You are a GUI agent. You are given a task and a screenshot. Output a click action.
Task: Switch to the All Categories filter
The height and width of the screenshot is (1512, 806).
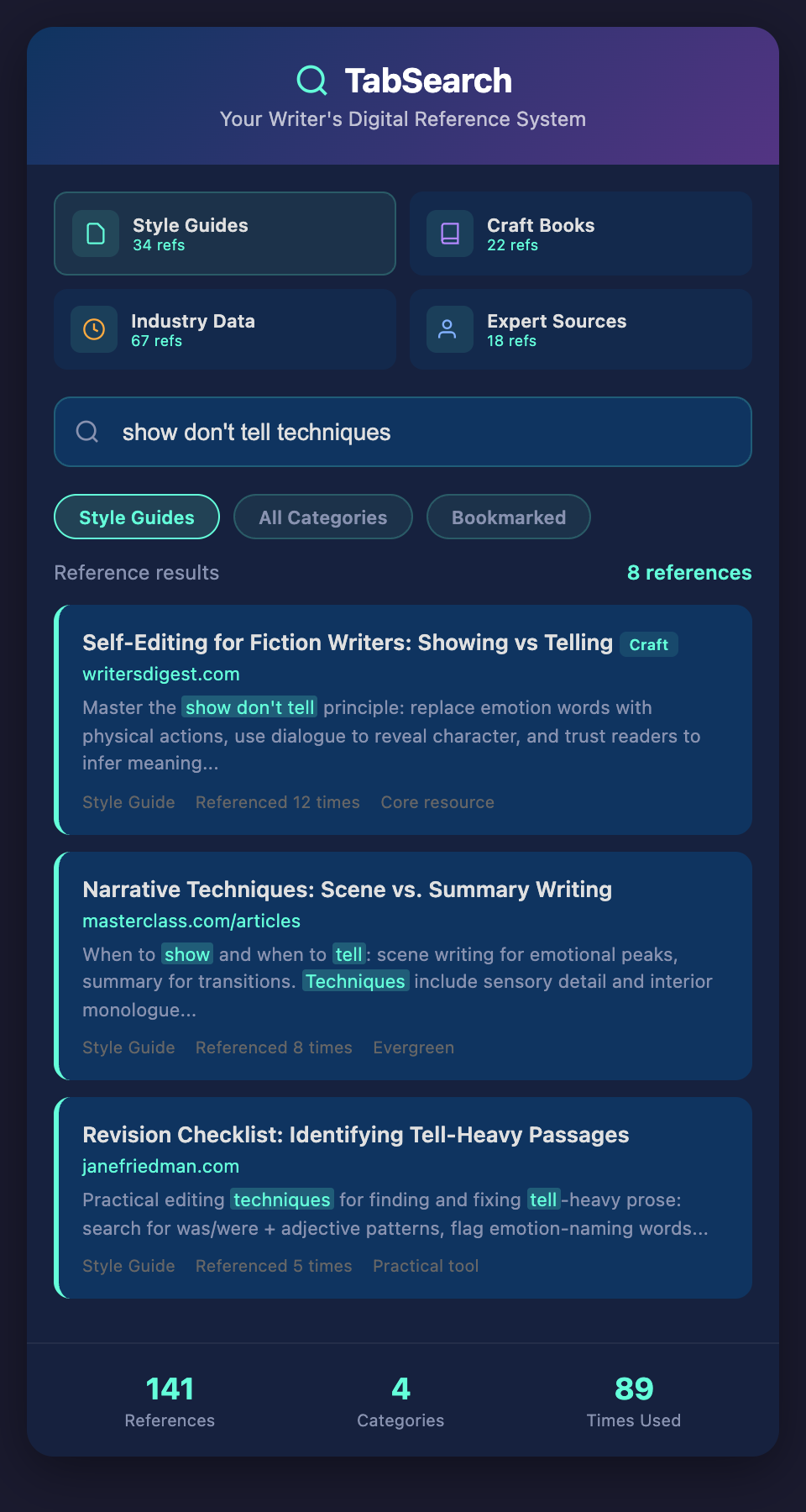pos(323,517)
